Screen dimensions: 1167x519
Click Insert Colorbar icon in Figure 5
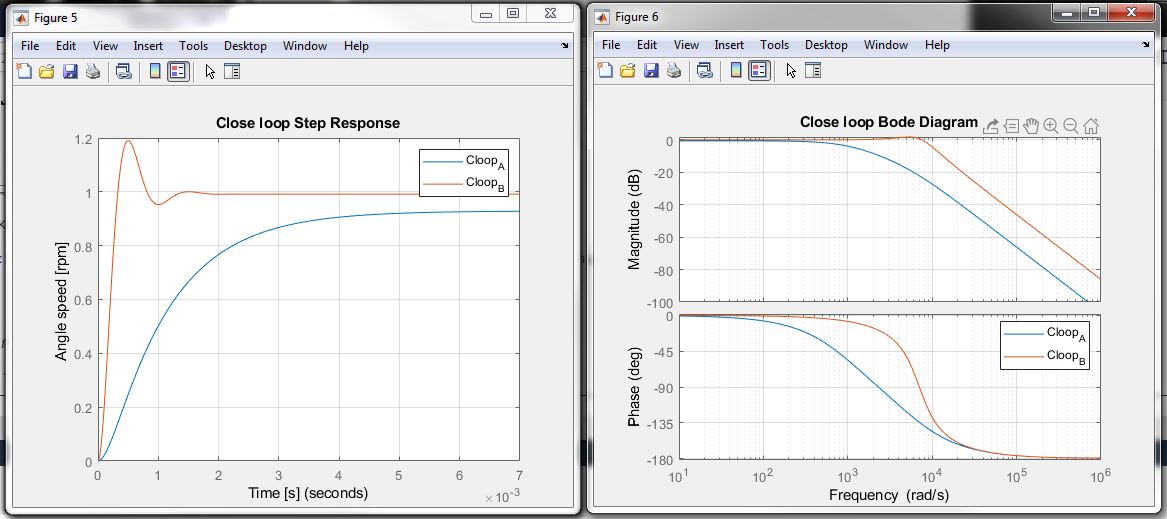(x=155, y=71)
